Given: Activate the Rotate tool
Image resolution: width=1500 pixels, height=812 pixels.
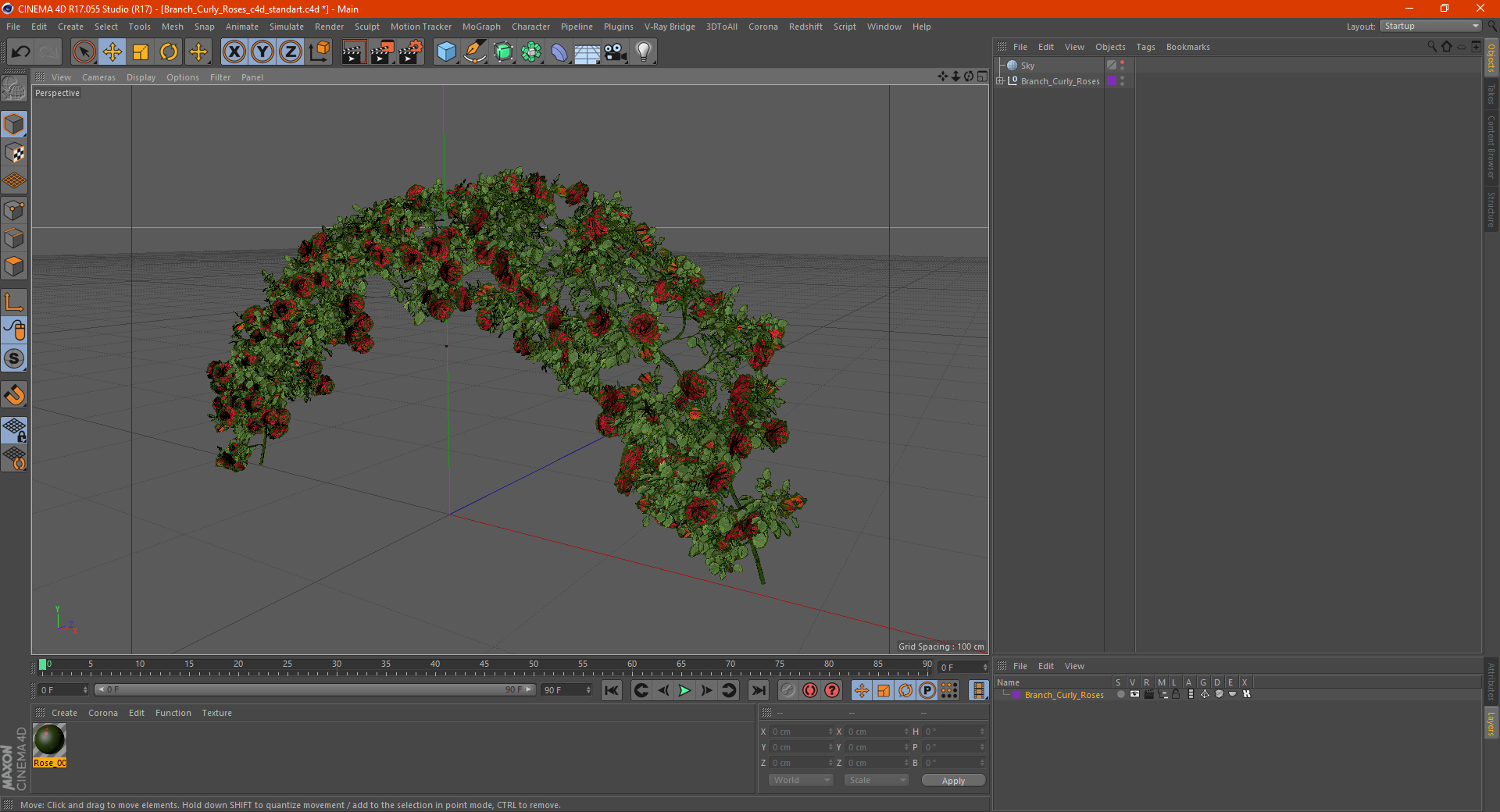Looking at the screenshot, I should 169,52.
